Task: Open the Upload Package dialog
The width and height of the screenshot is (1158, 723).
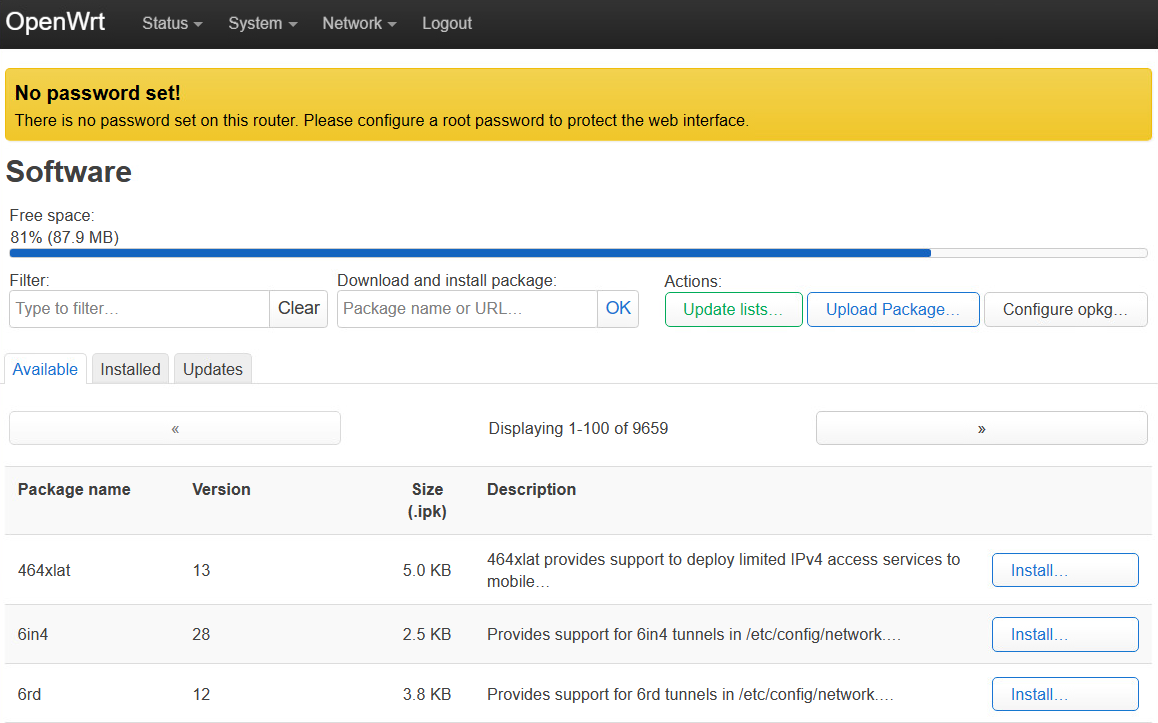Action: (893, 310)
